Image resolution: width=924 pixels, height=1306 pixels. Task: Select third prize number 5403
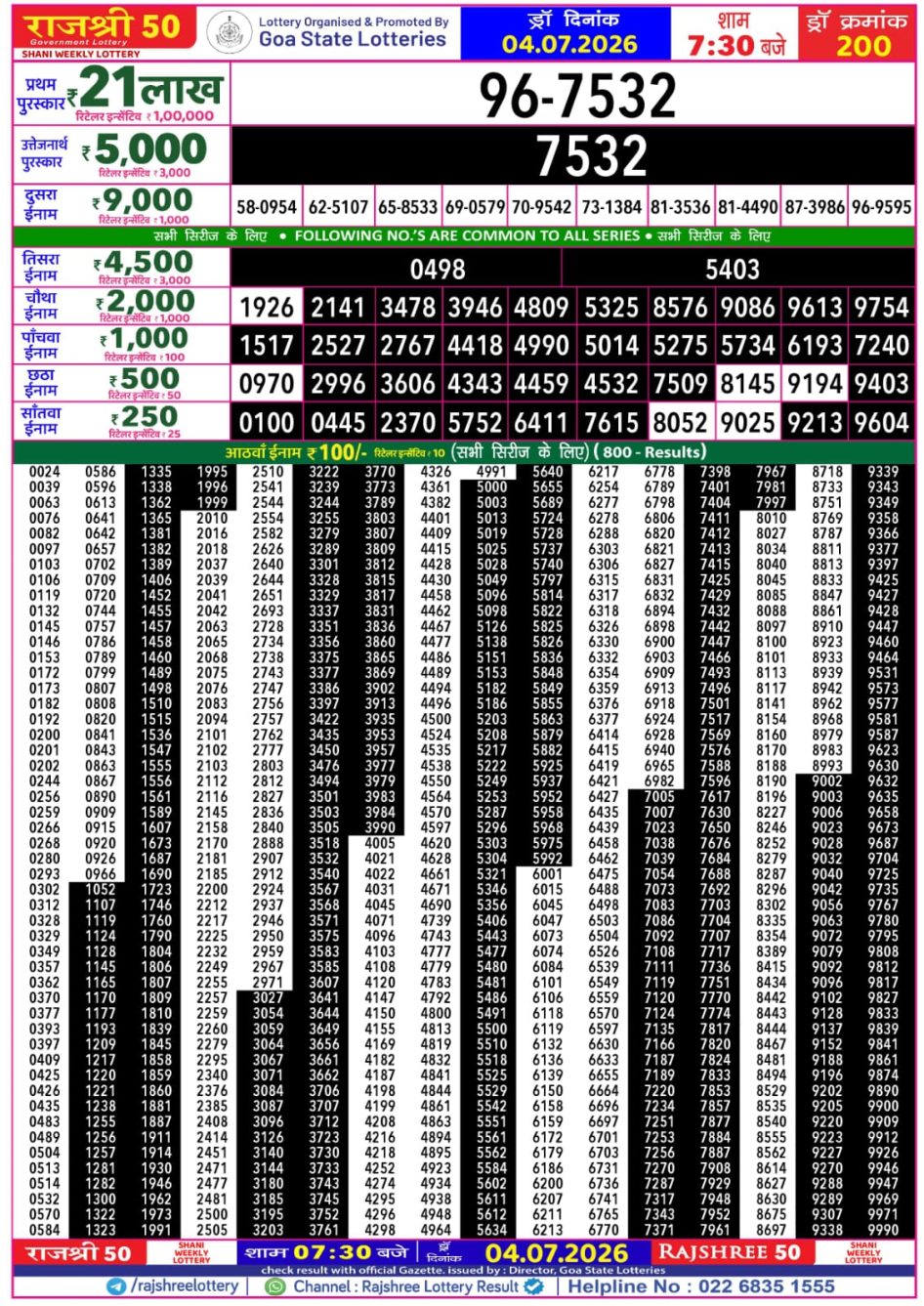point(733,270)
